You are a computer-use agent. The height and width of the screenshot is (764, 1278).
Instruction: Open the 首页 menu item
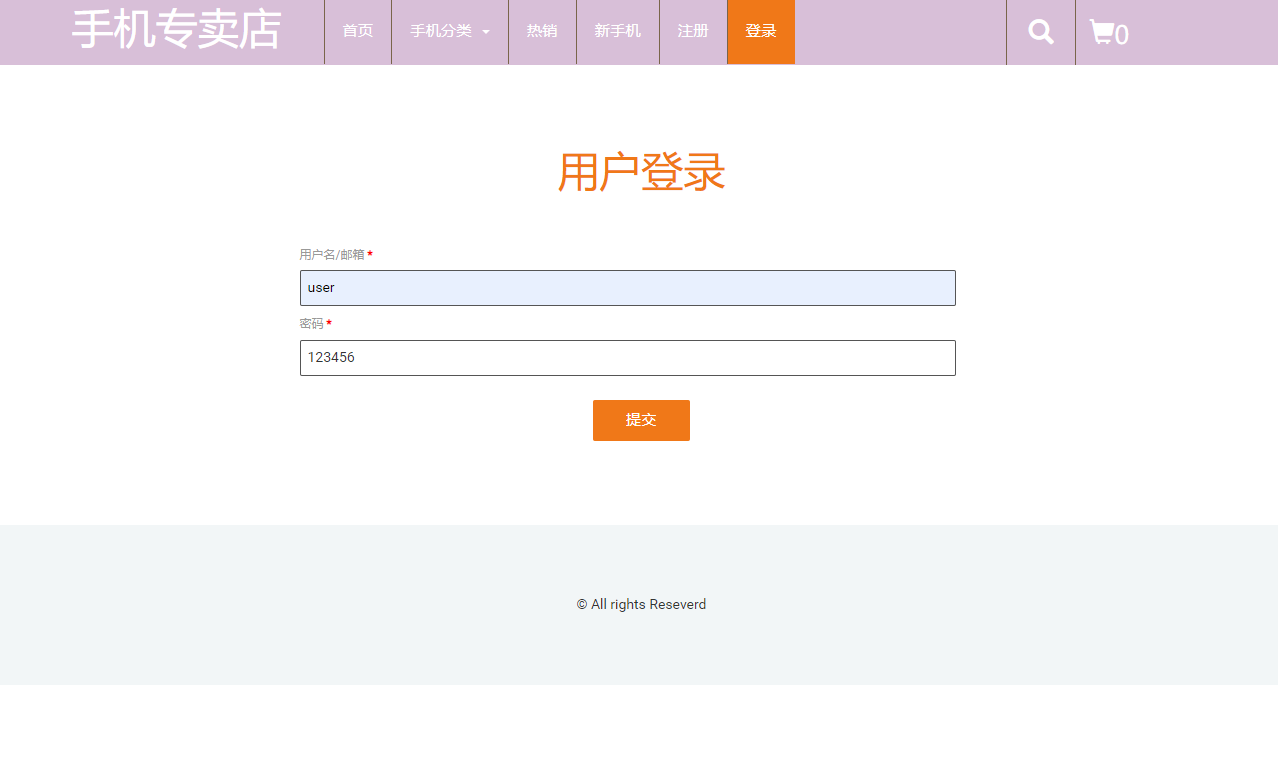(x=357, y=31)
